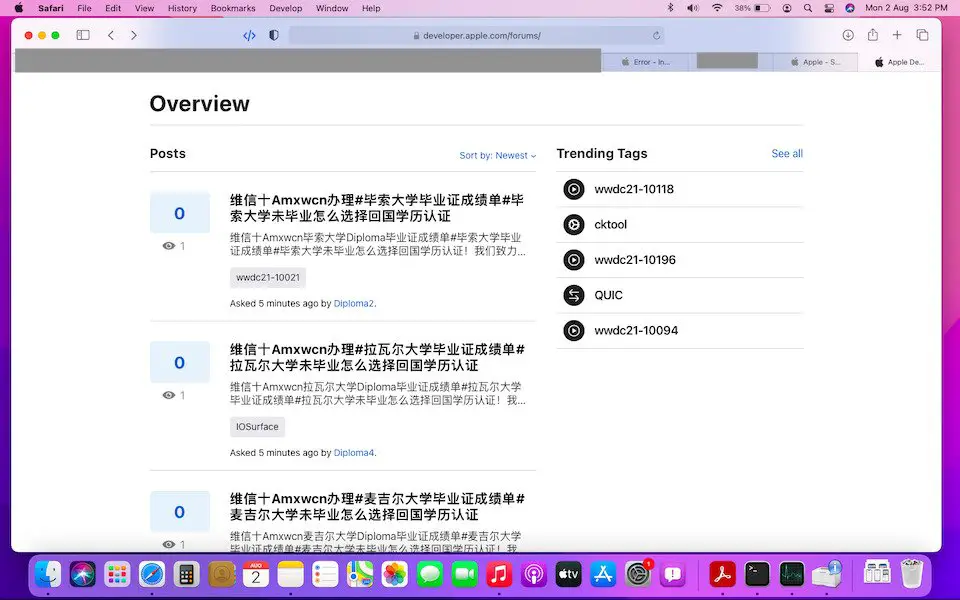Show the tab overview icon
The width and height of the screenshot is (960, 600).
(922, 35)
